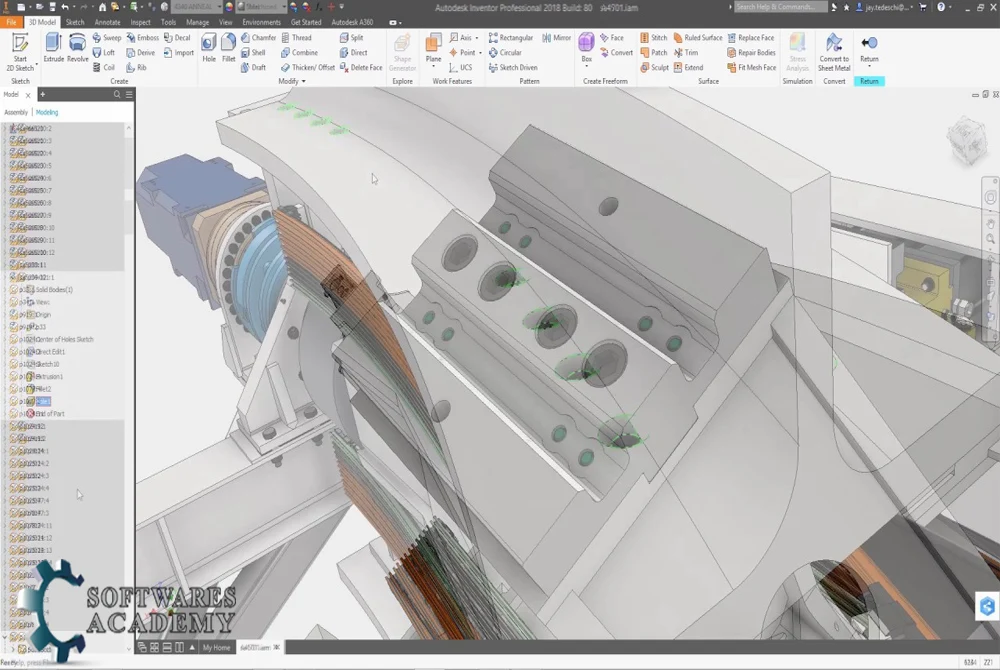Add a new browser panel tab
The height and width of the screenshot is (670, 1000).
point(43,94)
